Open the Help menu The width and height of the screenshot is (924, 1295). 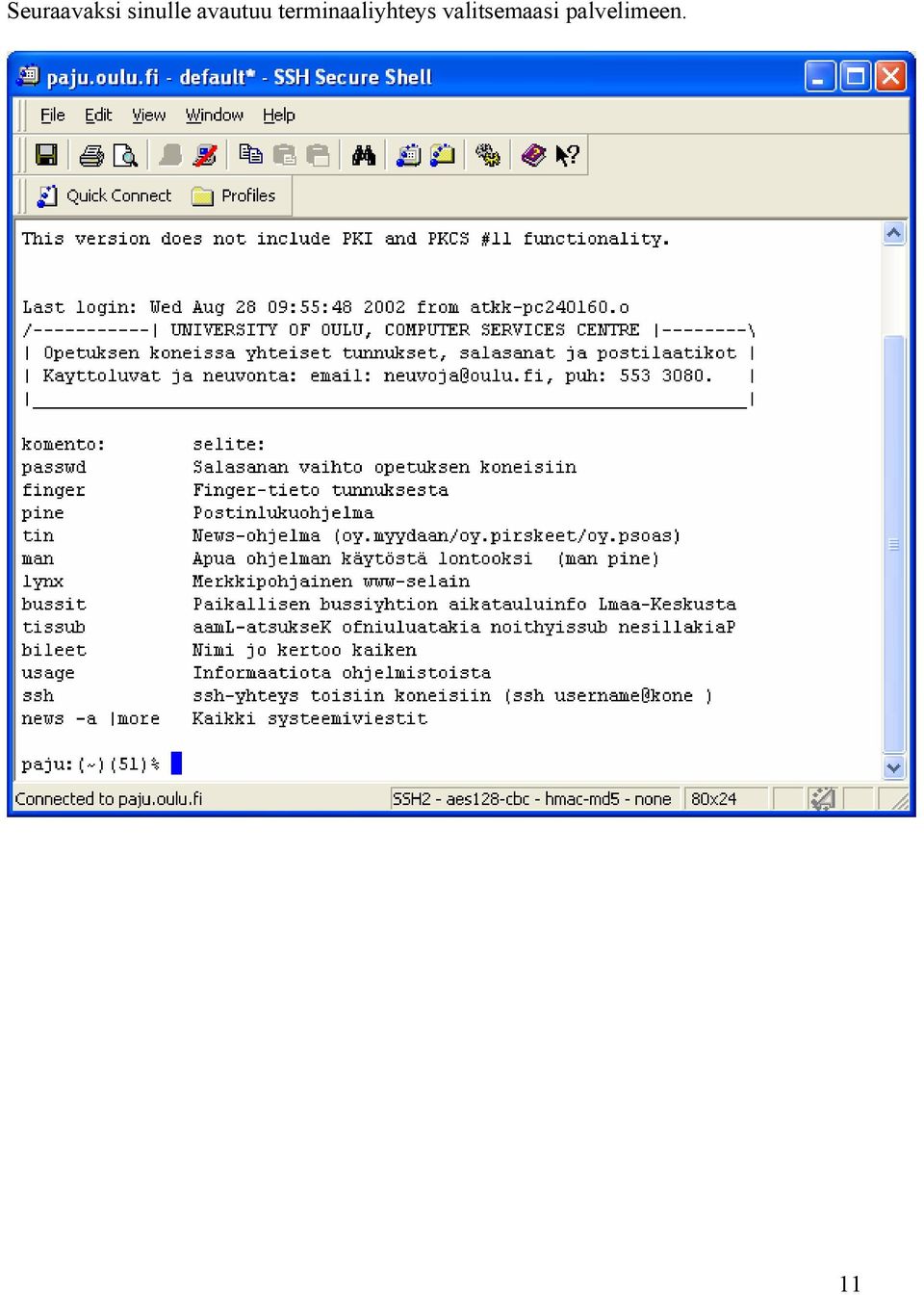point(279,116)
